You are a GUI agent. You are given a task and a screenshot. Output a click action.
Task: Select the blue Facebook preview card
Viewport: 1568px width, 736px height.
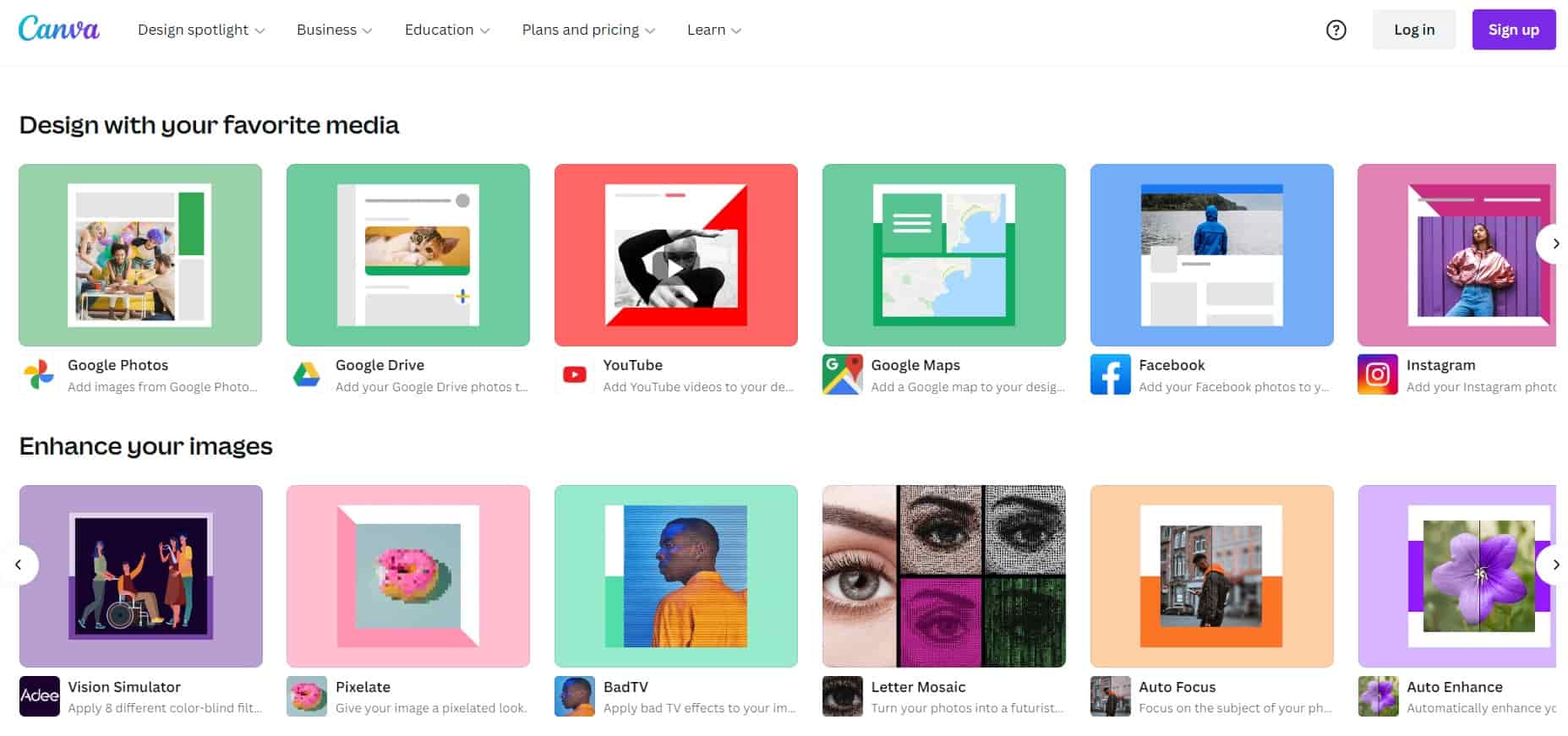click(1212, 255)
